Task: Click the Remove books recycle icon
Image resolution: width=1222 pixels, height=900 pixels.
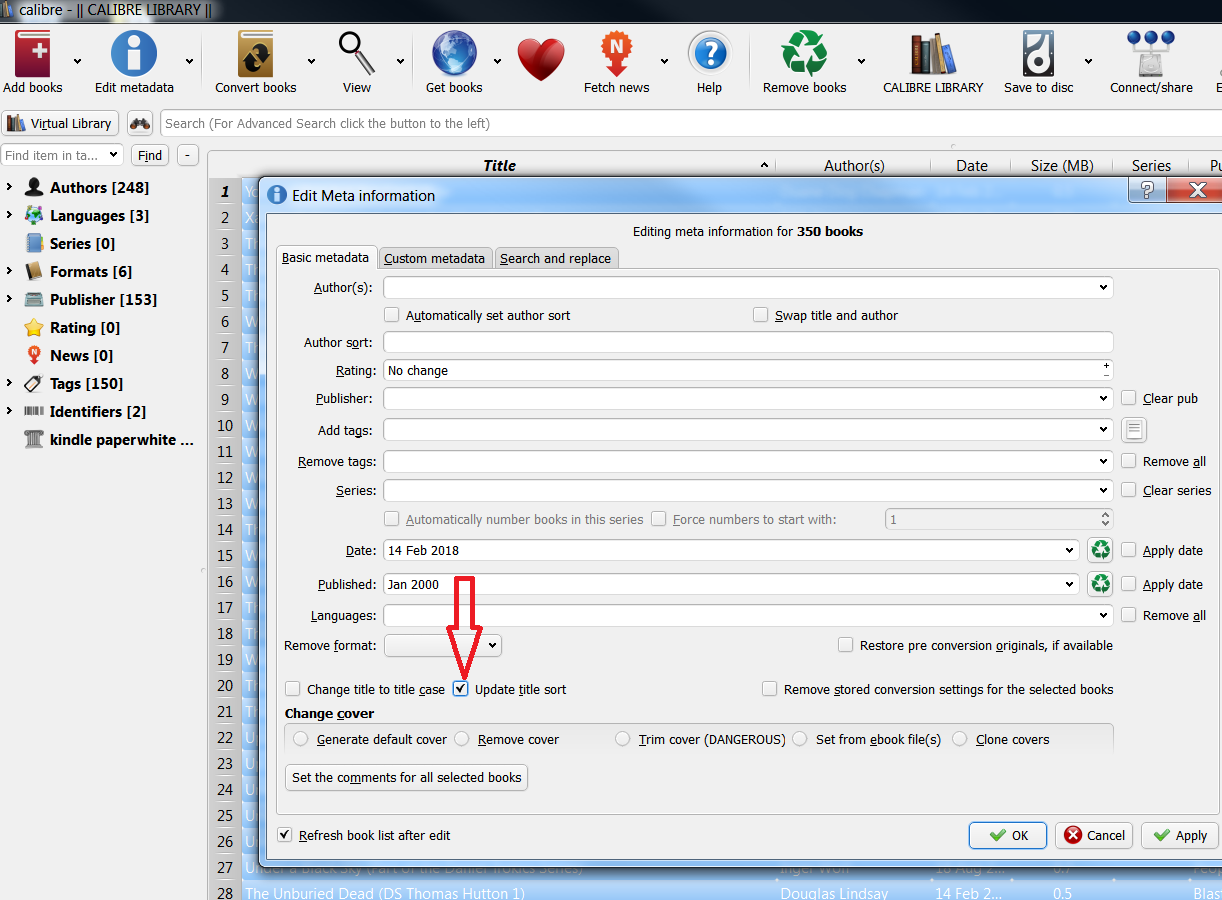Action: coord(804,53)
